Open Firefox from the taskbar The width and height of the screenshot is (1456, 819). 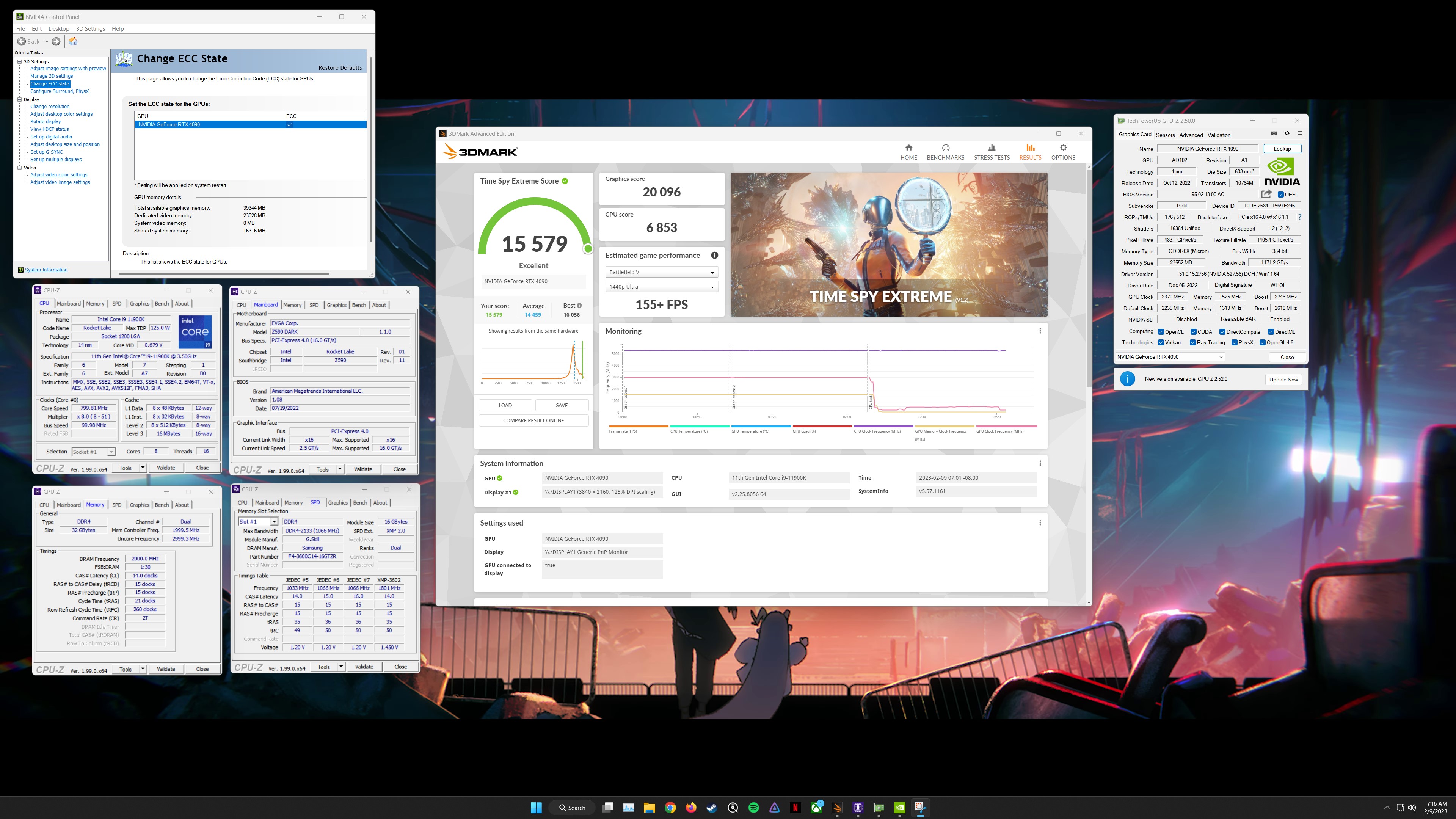(x=691, y=808)
